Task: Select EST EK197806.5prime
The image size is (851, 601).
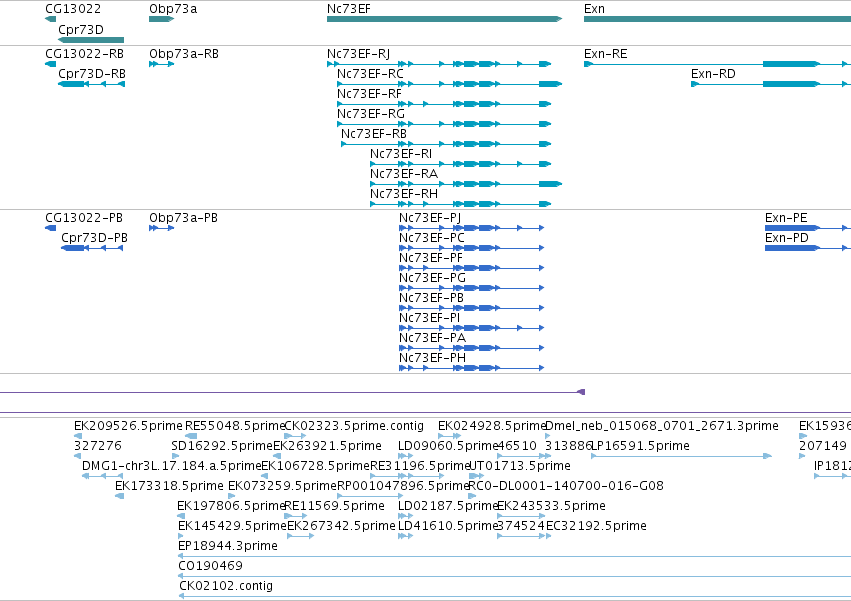Action: pos(181,516)
